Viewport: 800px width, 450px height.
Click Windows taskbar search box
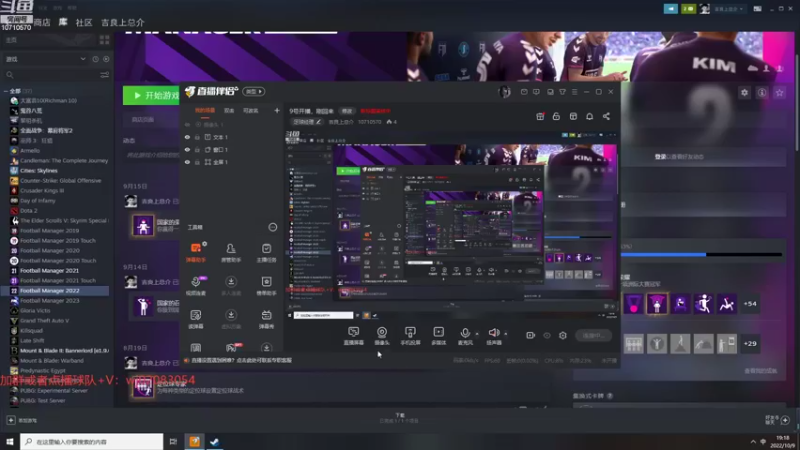pyautogui.click(x=92, y=441)
